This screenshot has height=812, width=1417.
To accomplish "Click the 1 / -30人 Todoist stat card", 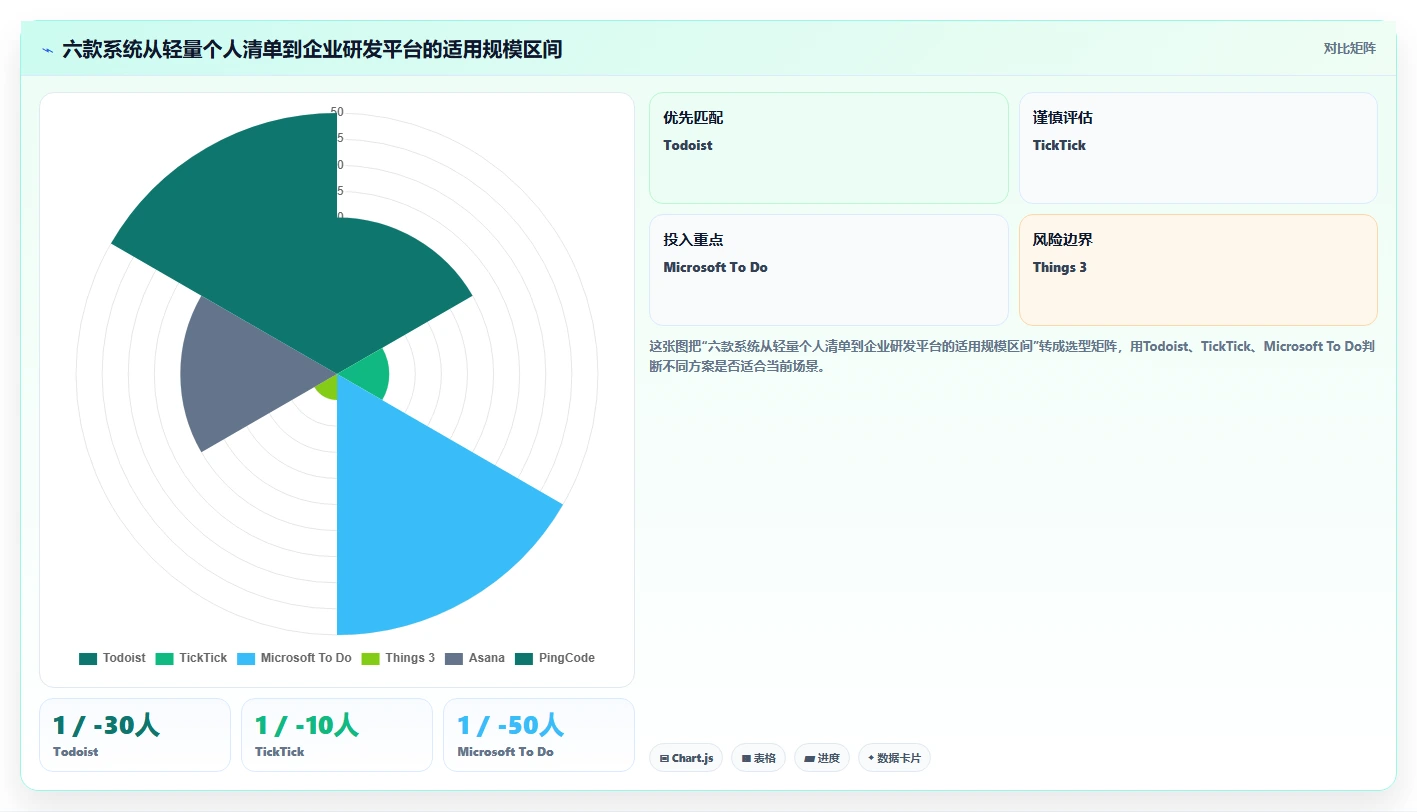I will pos(135,735).
